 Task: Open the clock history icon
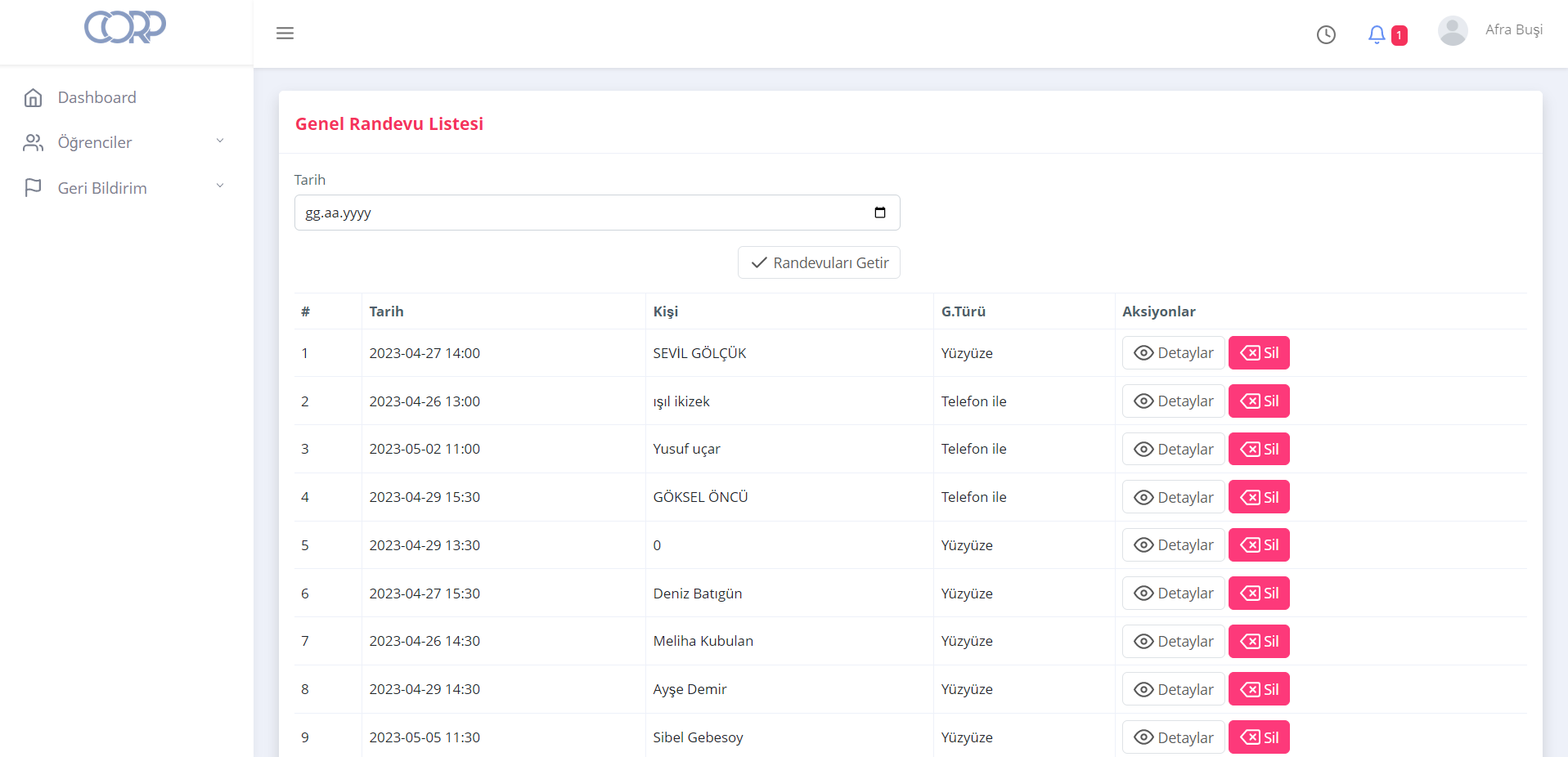point(1326,34)
